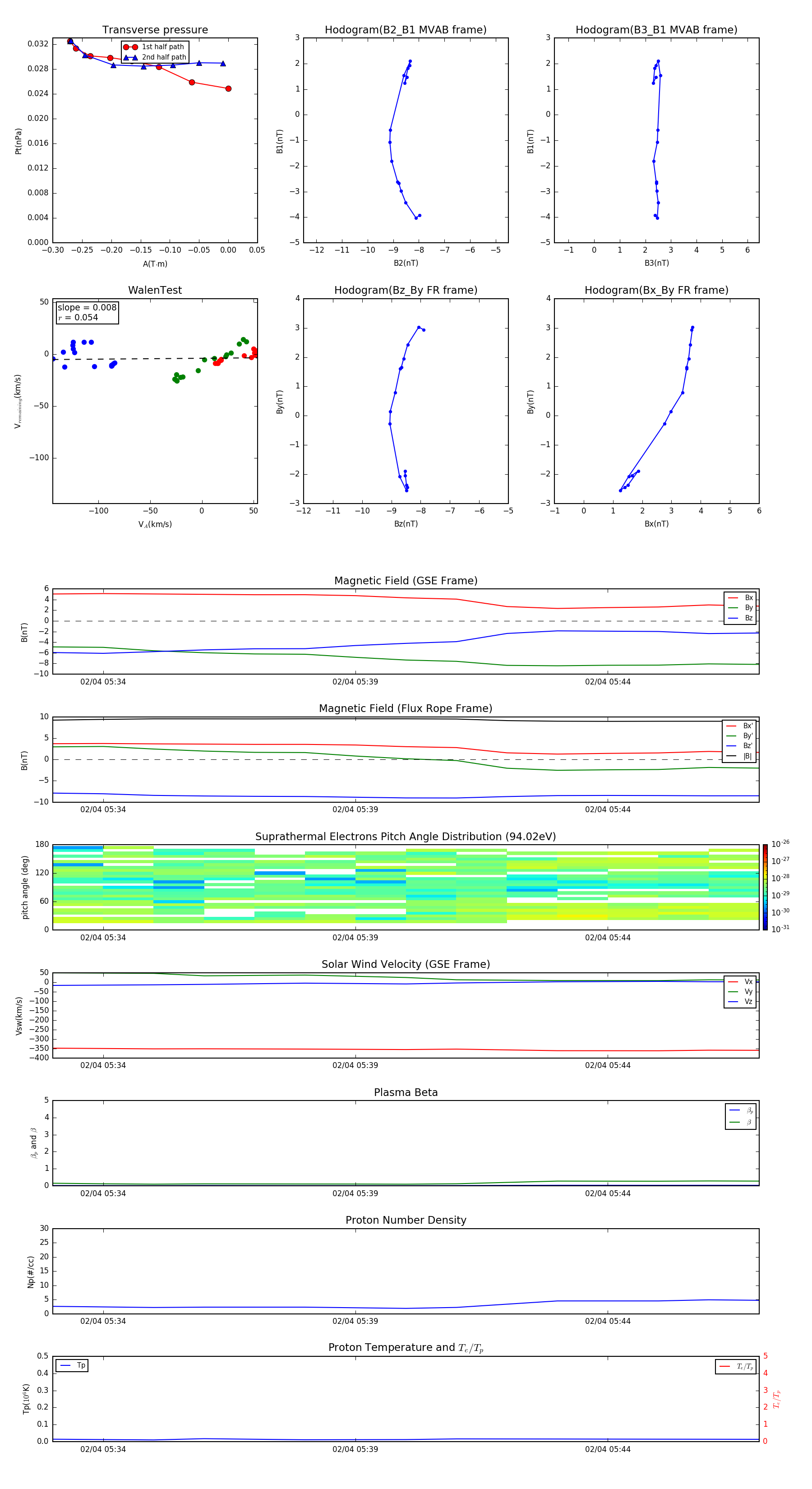Click '02/04 05:34' tick under Proton Number Density
Screen dimensions: 812x1489
(x=103, y=1321)
